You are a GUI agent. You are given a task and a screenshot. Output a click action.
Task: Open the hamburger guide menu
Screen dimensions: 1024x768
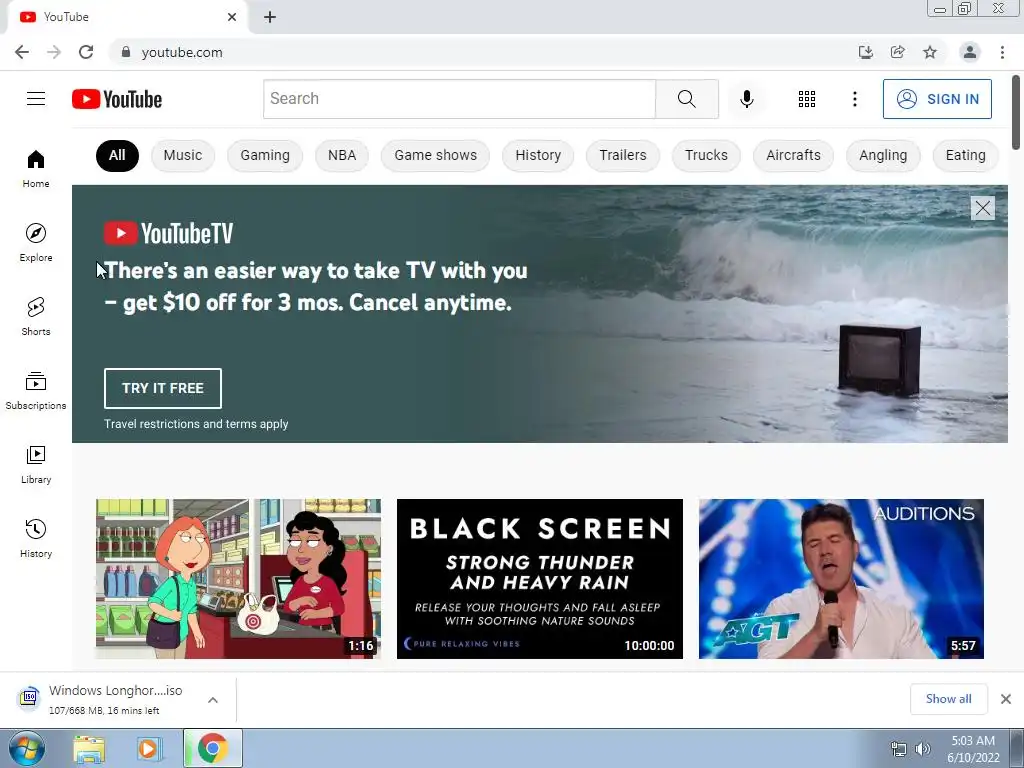point(36,99)
